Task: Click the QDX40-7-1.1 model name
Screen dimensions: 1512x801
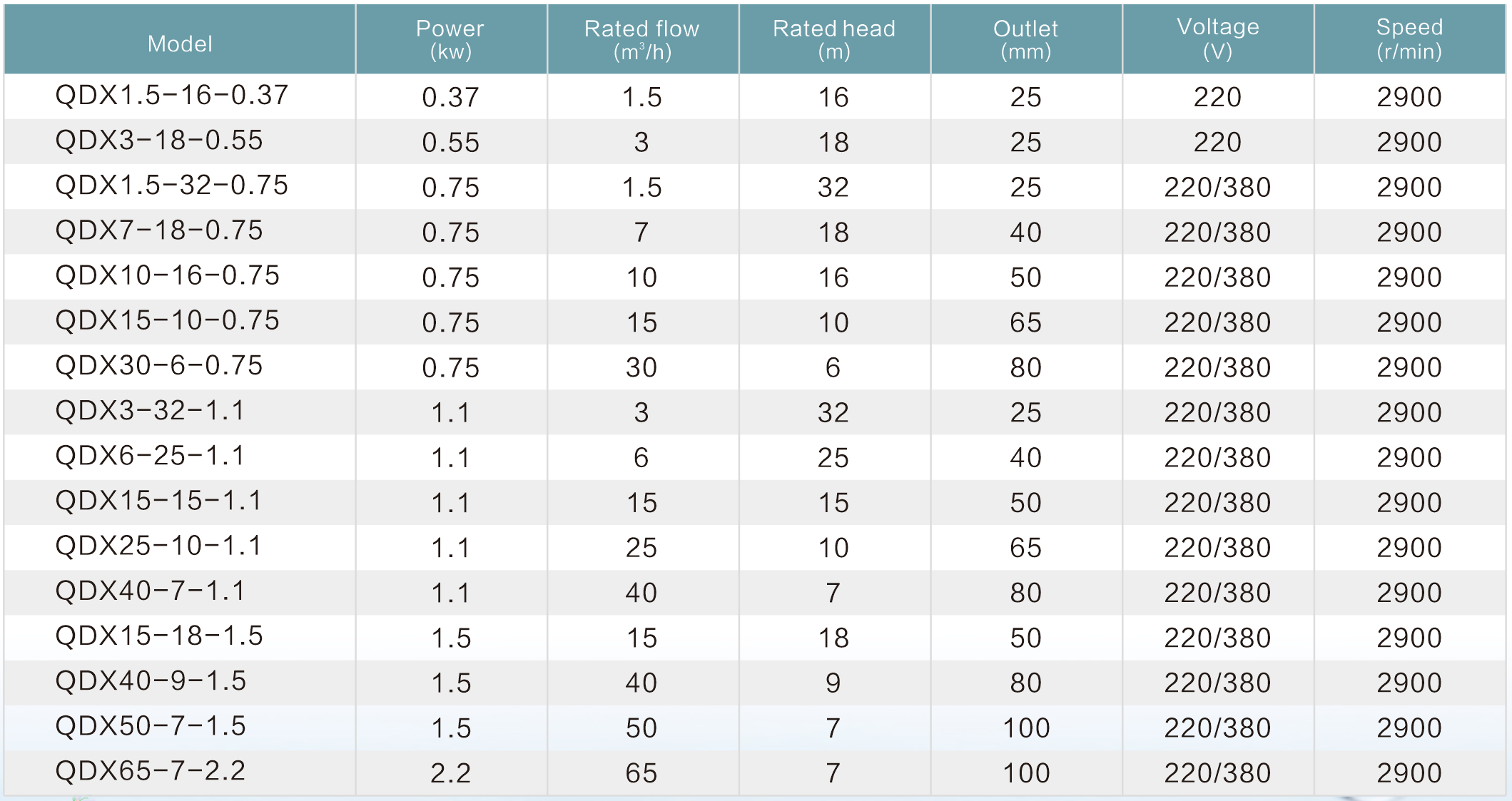Action: [150, 591]
